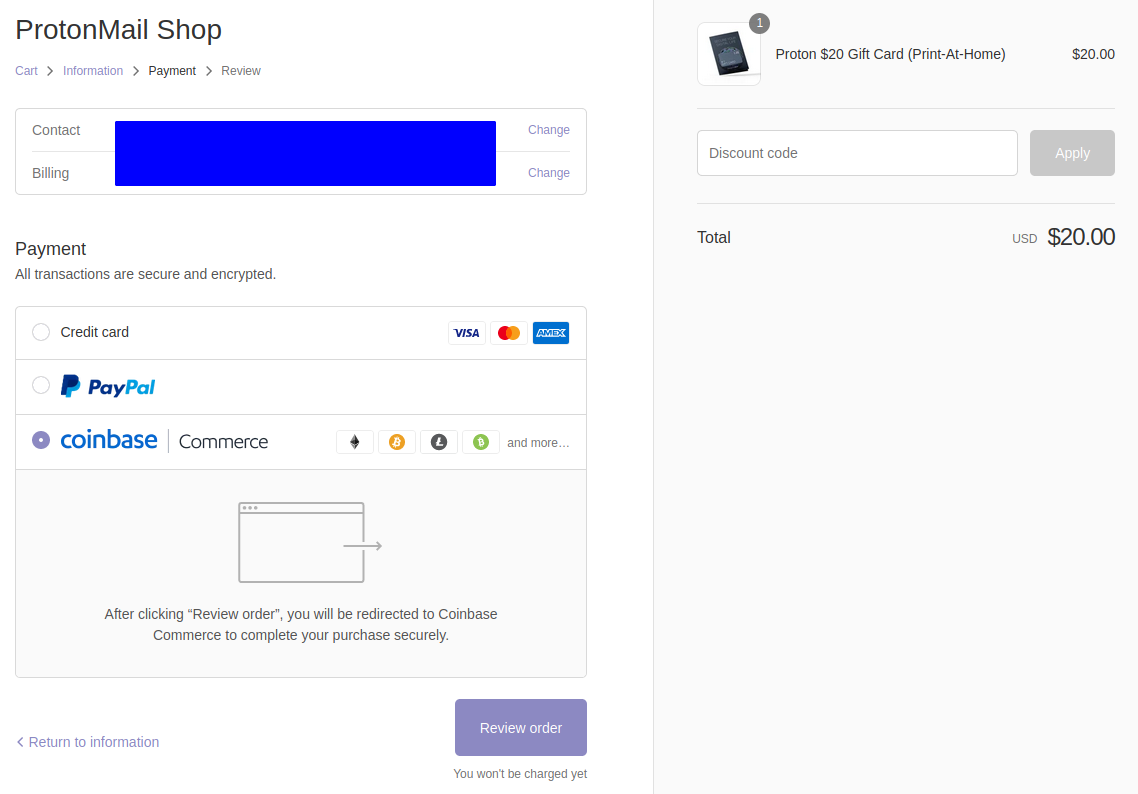This screenshot has height=794, width=1138.
Task: Focus the Discount code field
Action: point(857,153)
